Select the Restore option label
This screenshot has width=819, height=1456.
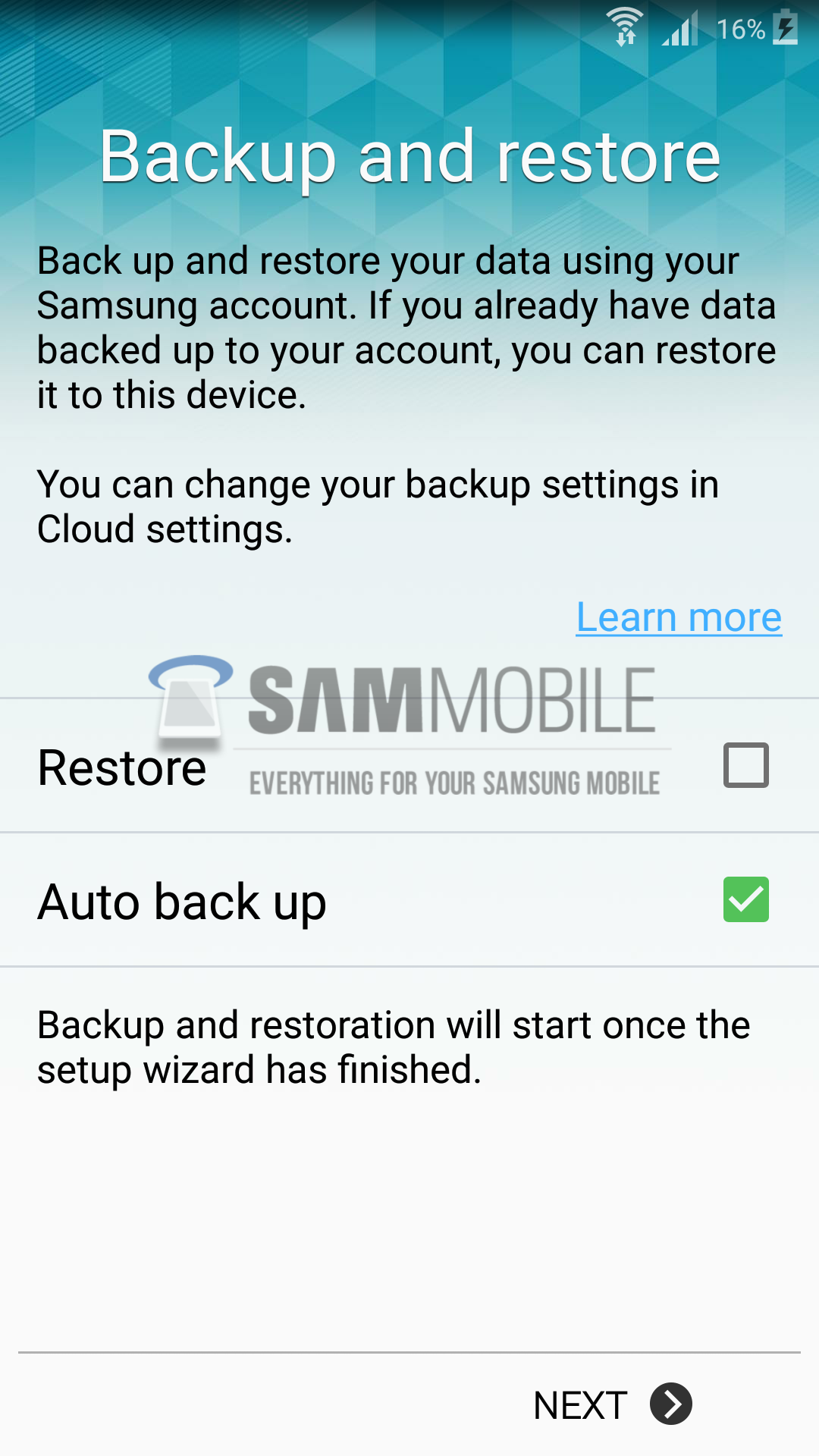(x=122, y=767)
